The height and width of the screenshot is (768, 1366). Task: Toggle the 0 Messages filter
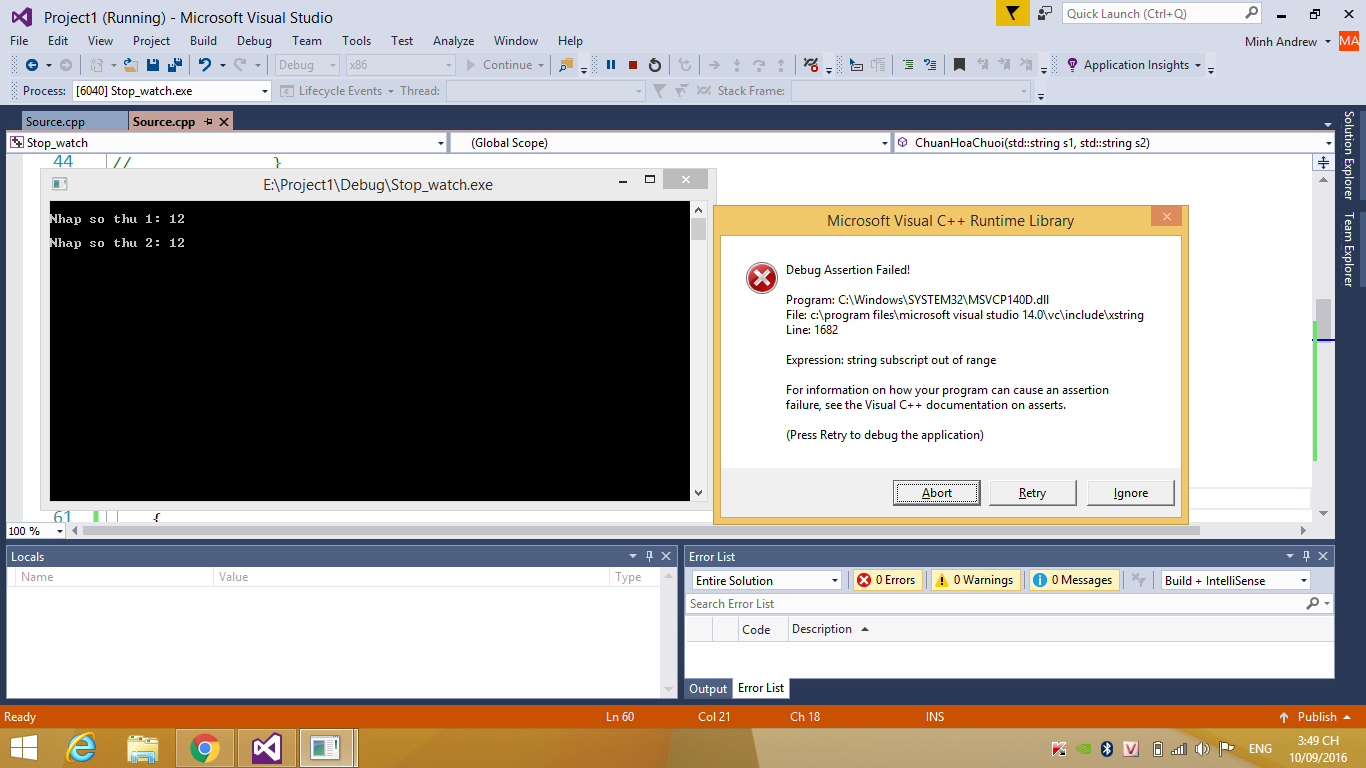1072,580
